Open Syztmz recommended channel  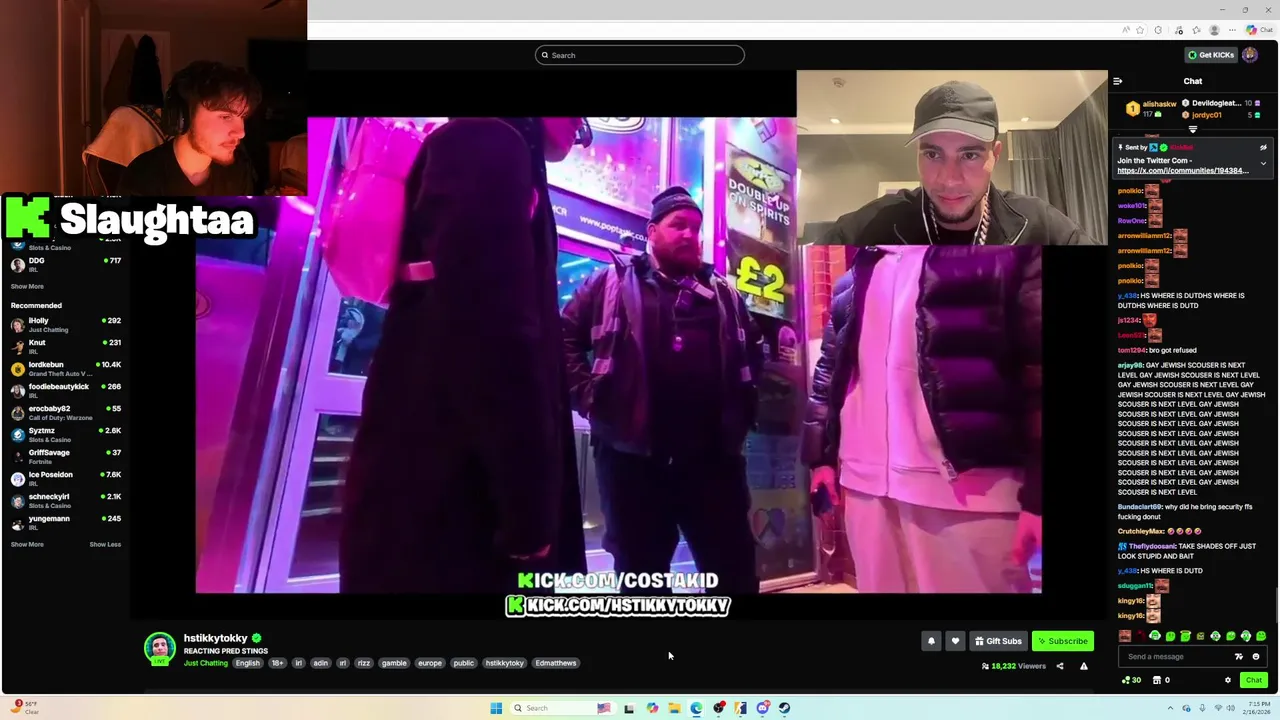click(x=65, y=434)
